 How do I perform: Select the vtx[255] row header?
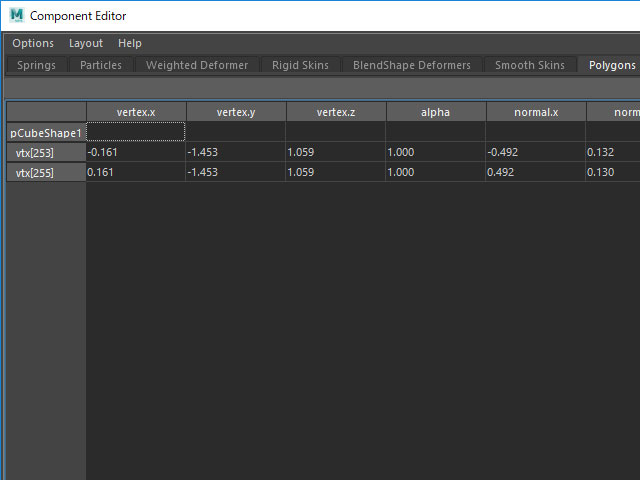point(46,173)
